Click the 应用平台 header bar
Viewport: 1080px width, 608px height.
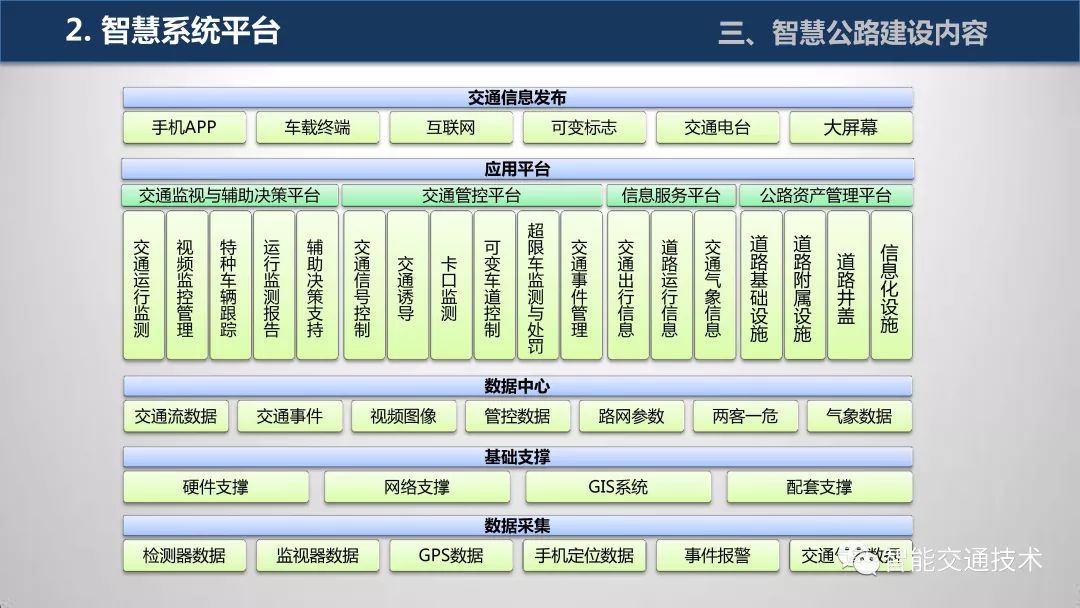click(518, 169)
